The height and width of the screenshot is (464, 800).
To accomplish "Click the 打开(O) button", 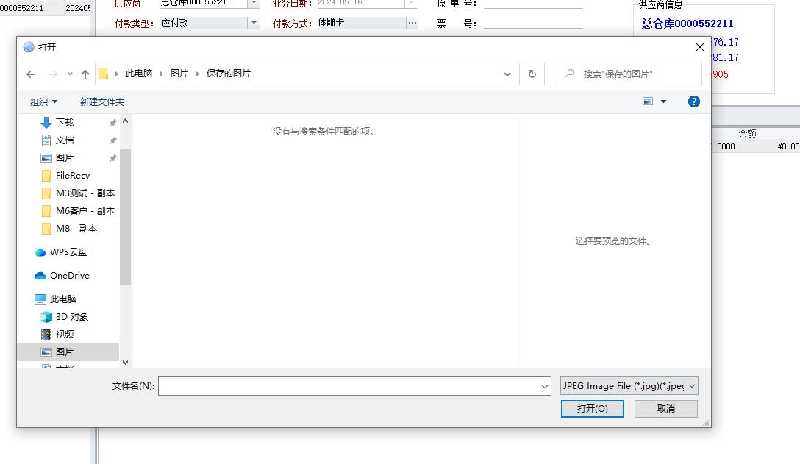I will pyautogui.click(x=592, y=409).
